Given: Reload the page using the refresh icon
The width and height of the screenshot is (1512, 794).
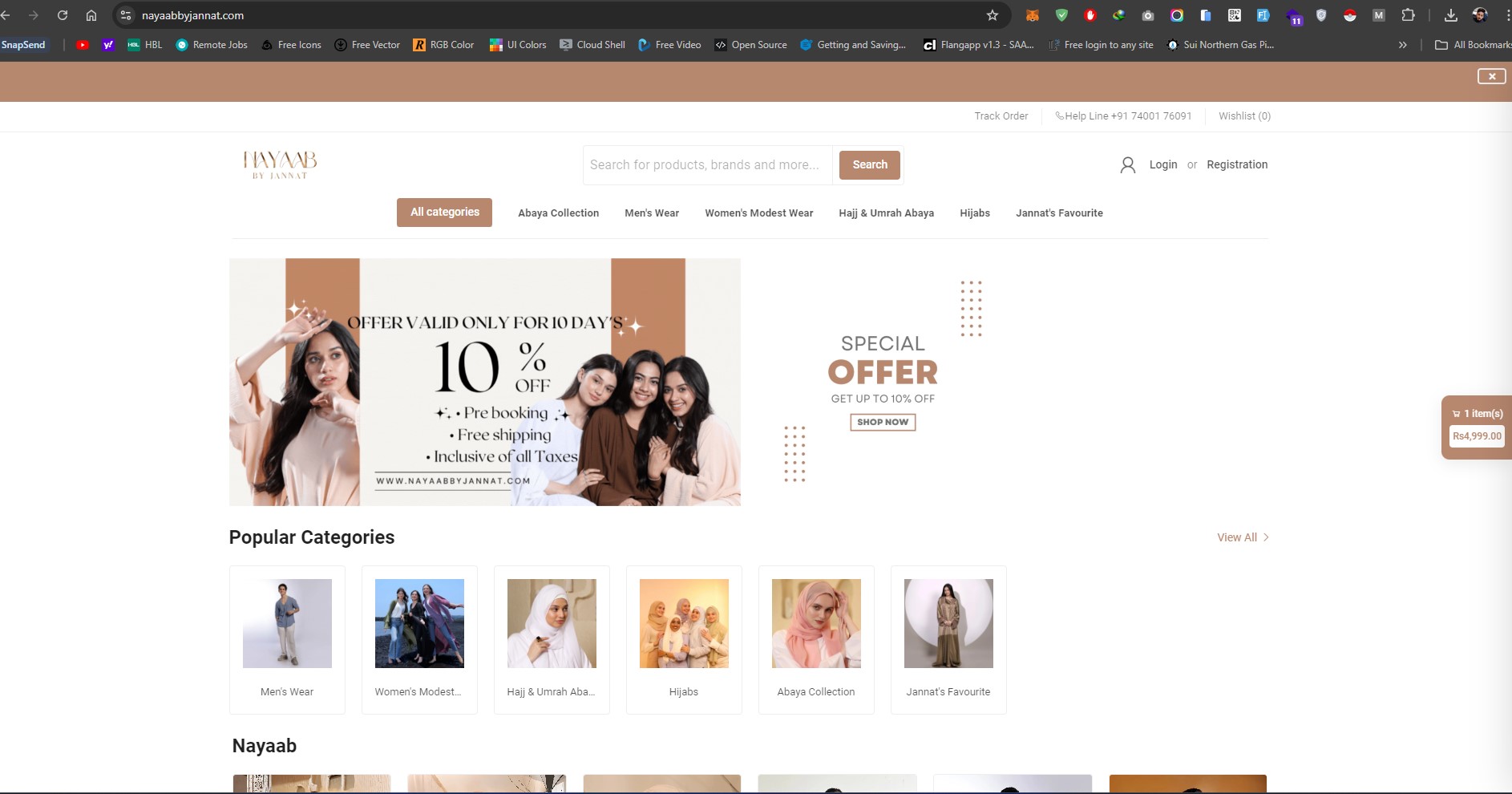Looking at the screenshot, I should 63,15.
